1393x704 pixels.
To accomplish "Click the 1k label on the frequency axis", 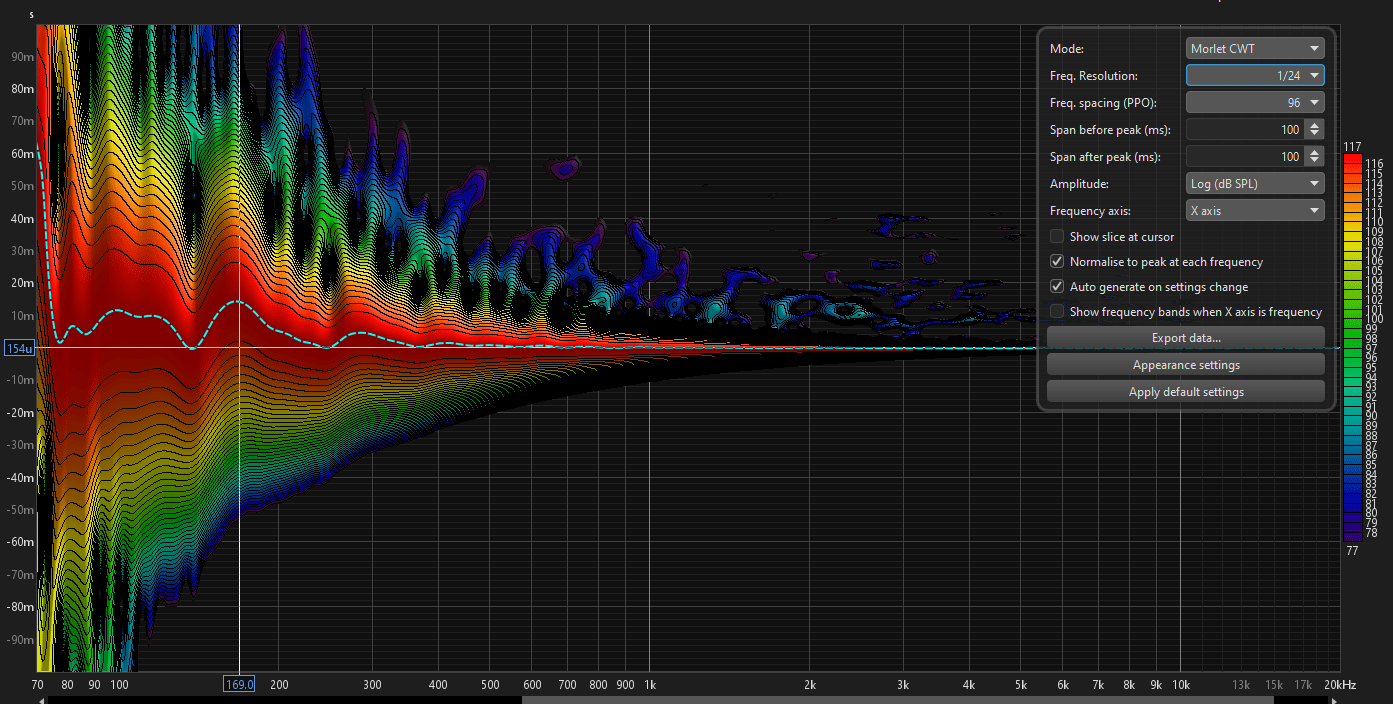I will point(649,685).
